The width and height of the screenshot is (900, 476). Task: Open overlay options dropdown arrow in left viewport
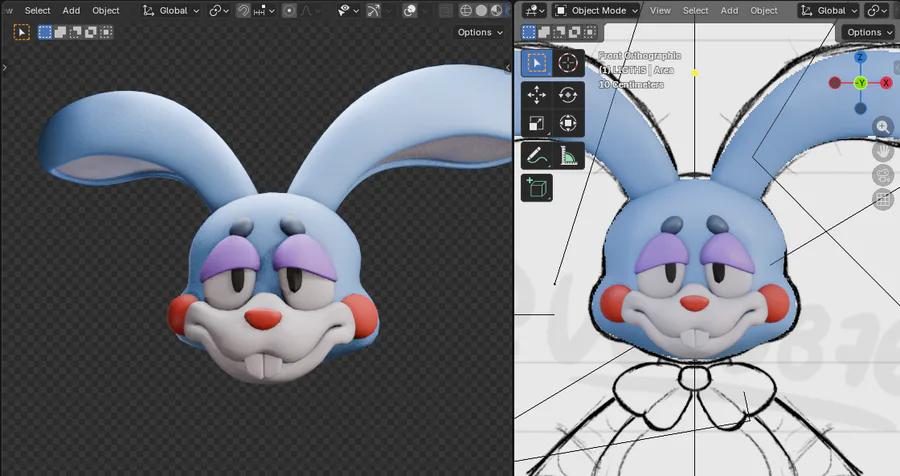tap(425, 10)
